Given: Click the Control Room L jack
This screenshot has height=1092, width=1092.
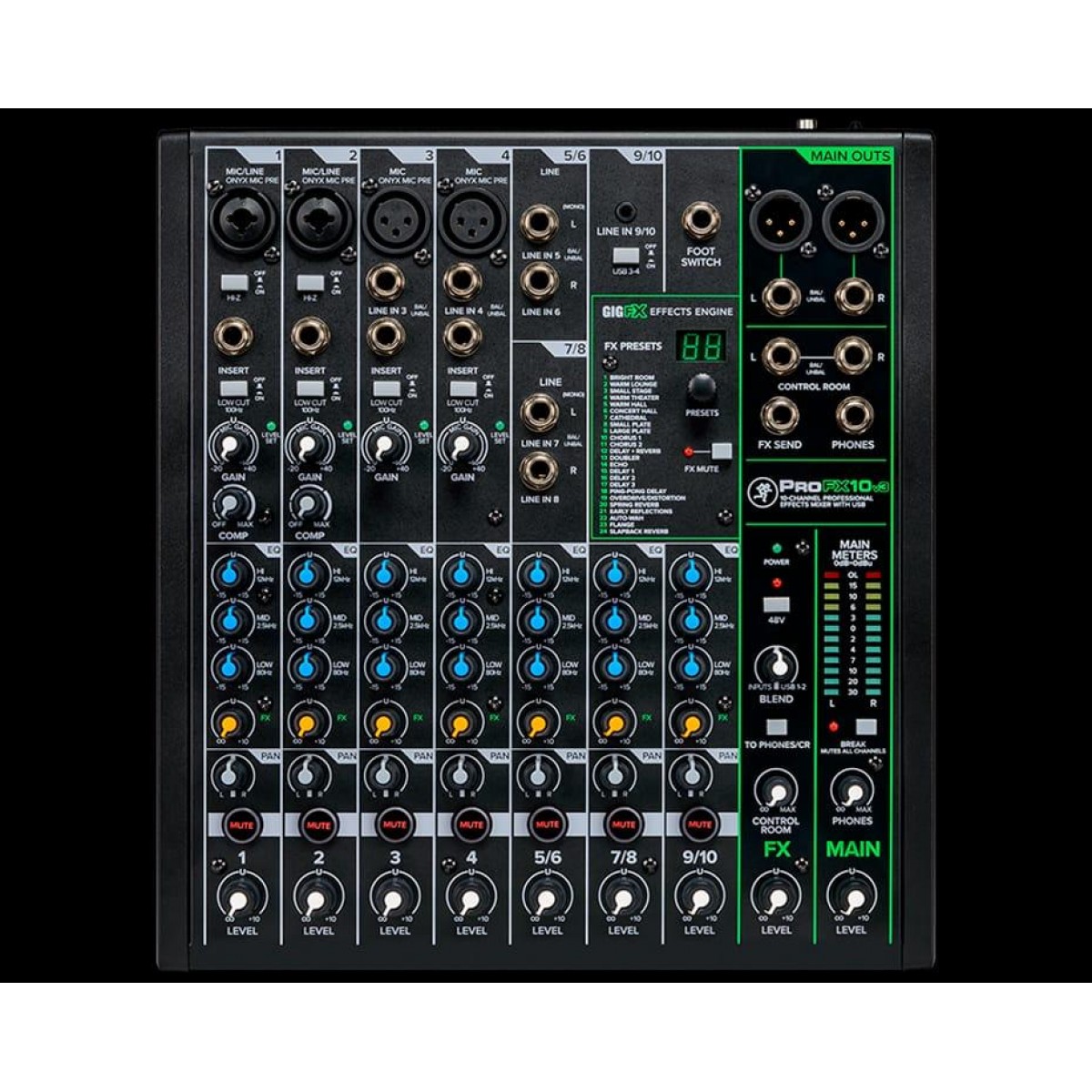Looking at the screenshot, I should (781, 356).
